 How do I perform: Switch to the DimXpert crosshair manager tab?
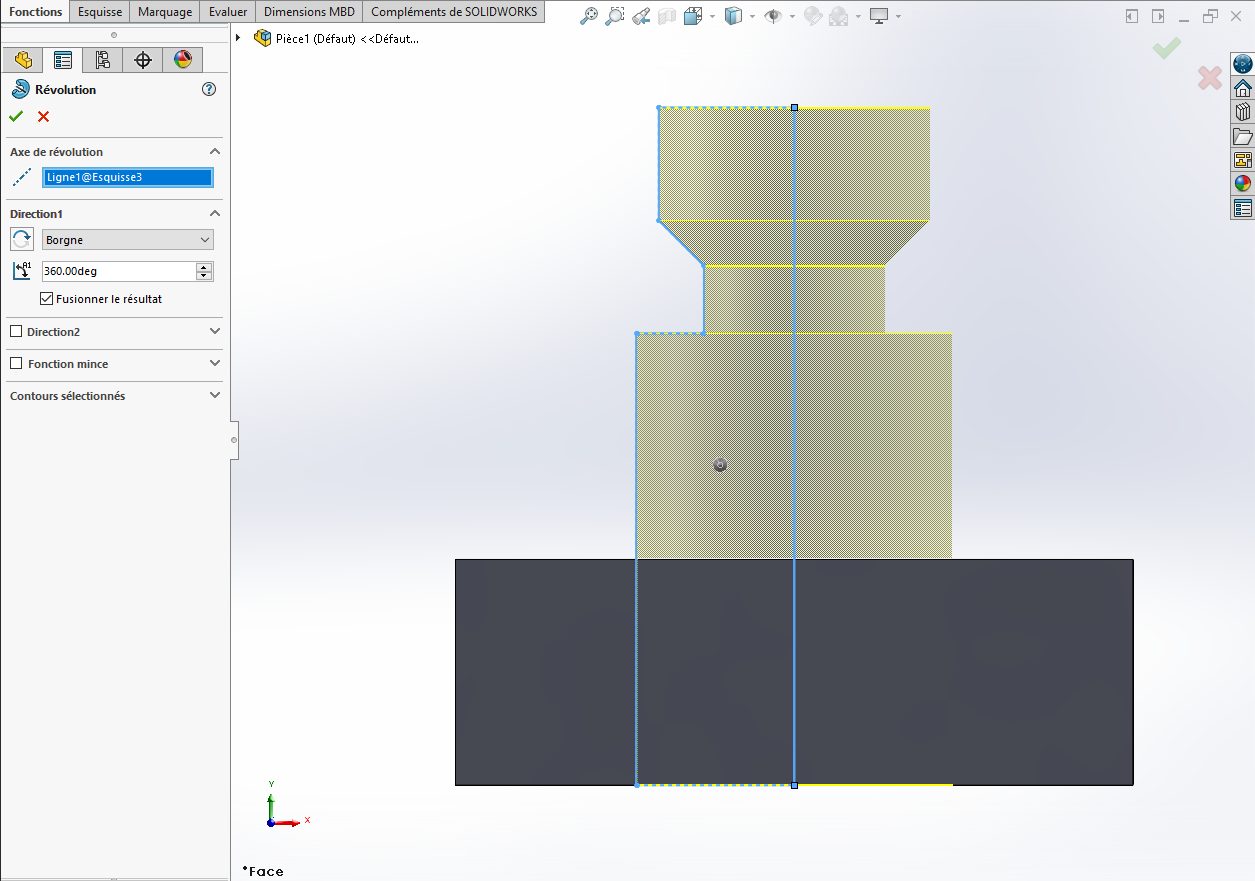pyautogui.click(x=143, y=60)
